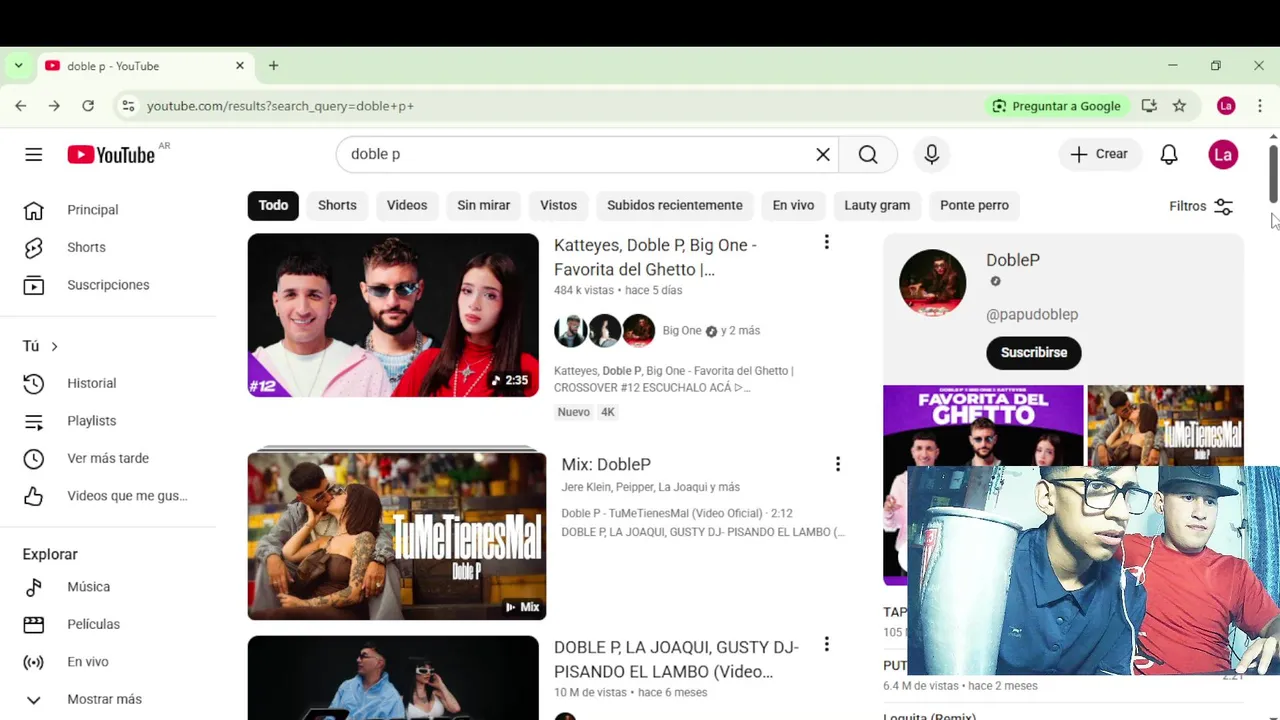Click the install app icon in address bar
The image size is (1280, 720).
click(x=1149, y=106)
